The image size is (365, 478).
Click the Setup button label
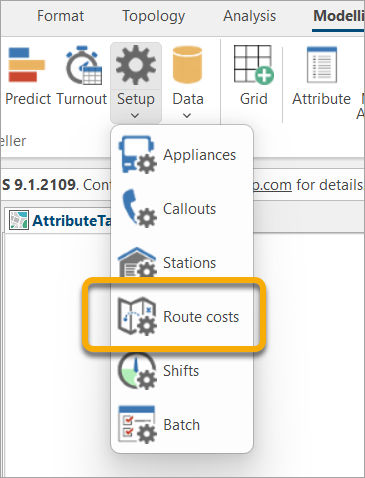tap(136, 99)
